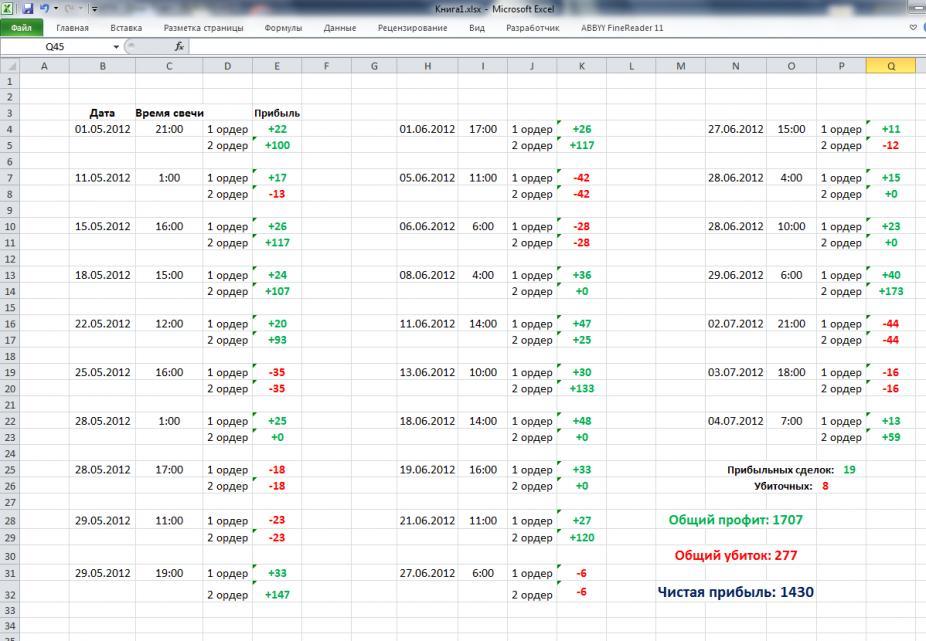Open the Файл tab

click(x=21, y=28)
